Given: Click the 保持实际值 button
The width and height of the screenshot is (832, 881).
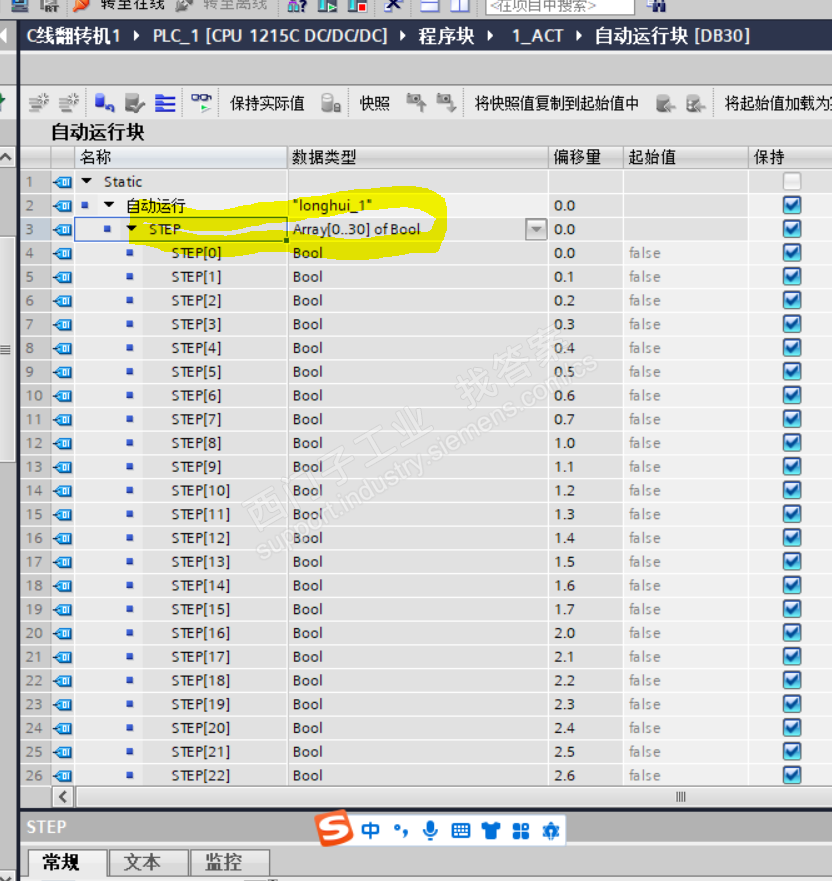Looking at the screenshot, I should [x=267, y=103].
